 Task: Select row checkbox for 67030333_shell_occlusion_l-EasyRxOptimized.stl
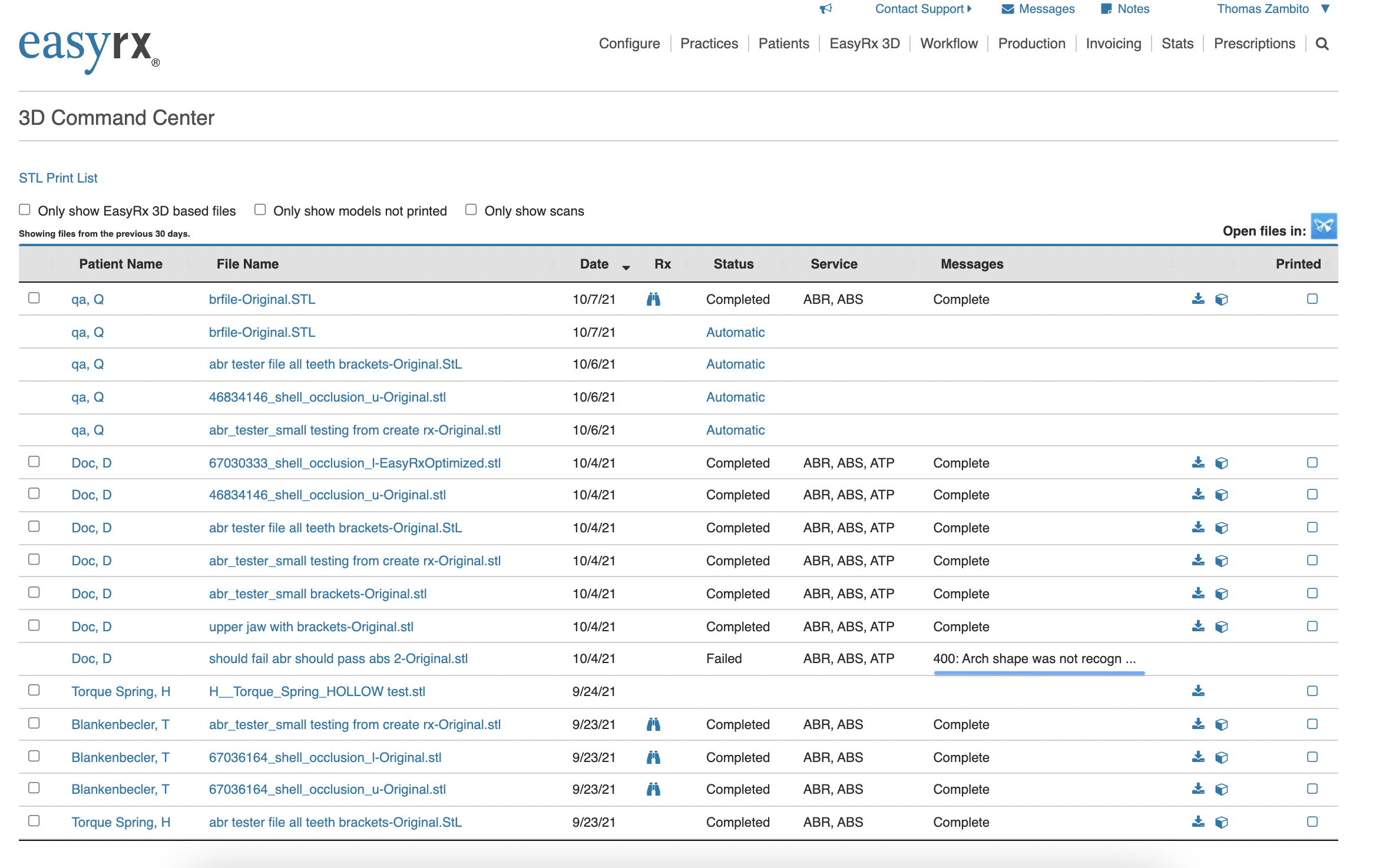[x=34, y=462]
